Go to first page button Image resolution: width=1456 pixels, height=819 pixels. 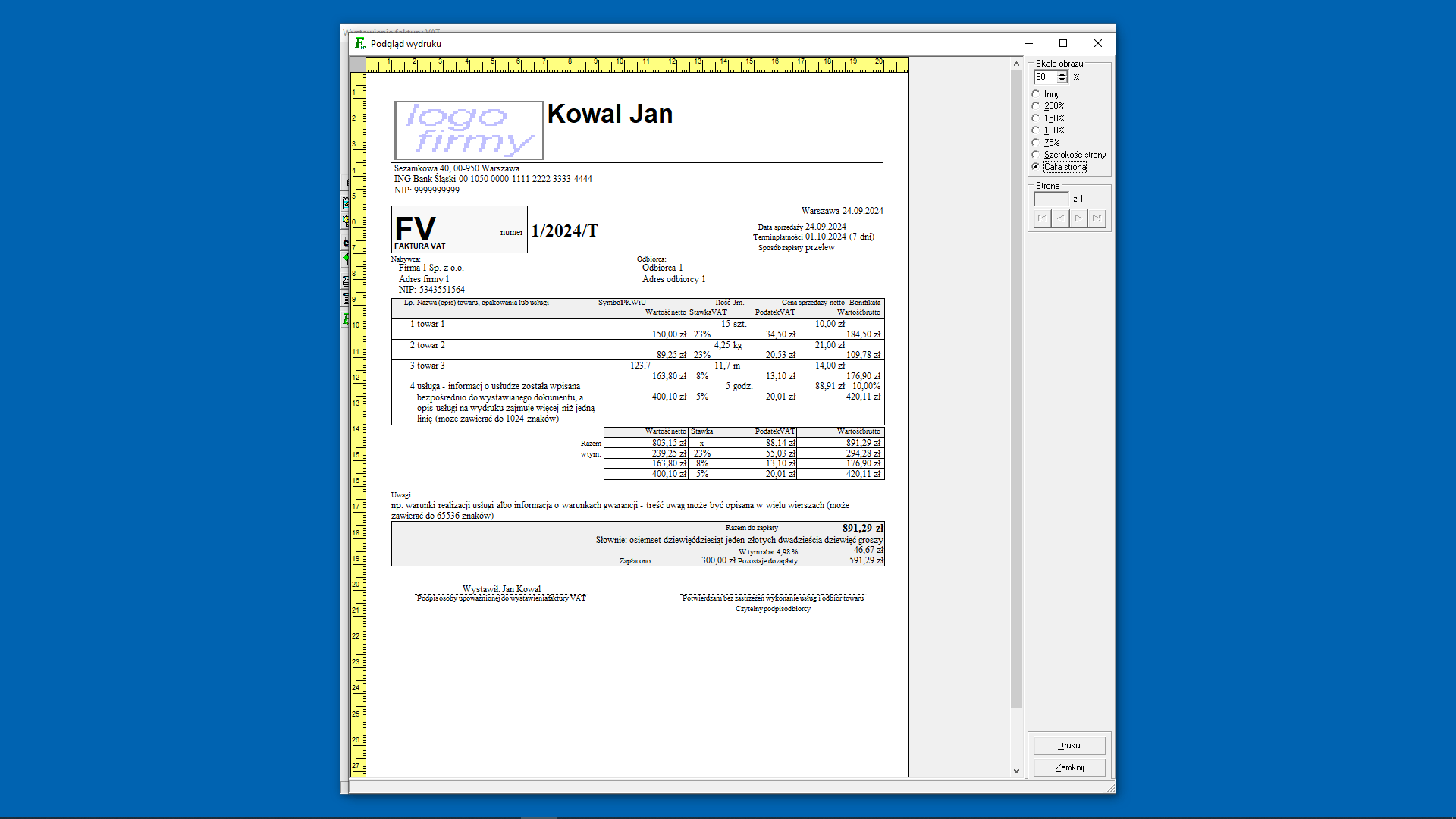point(1043,218)
